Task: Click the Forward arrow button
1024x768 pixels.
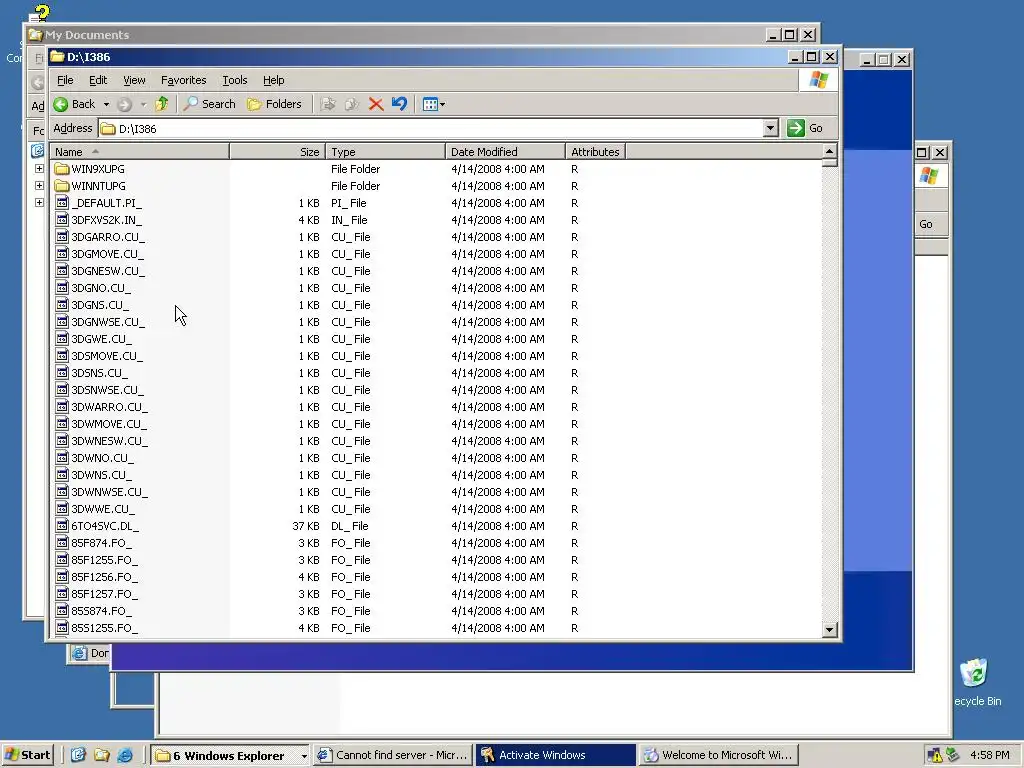Action: 124,104
